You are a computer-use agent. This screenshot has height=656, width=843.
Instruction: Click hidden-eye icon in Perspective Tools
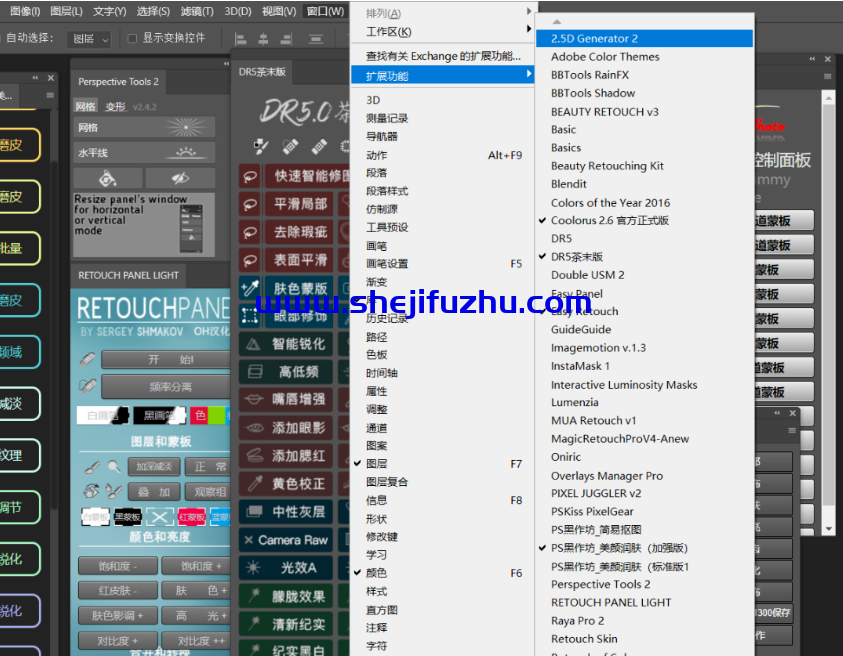tap(180, 178)
